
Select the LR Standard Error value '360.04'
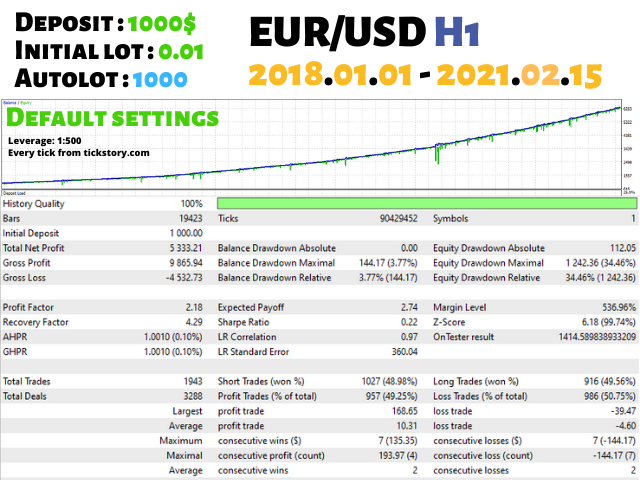click(404, 352)
